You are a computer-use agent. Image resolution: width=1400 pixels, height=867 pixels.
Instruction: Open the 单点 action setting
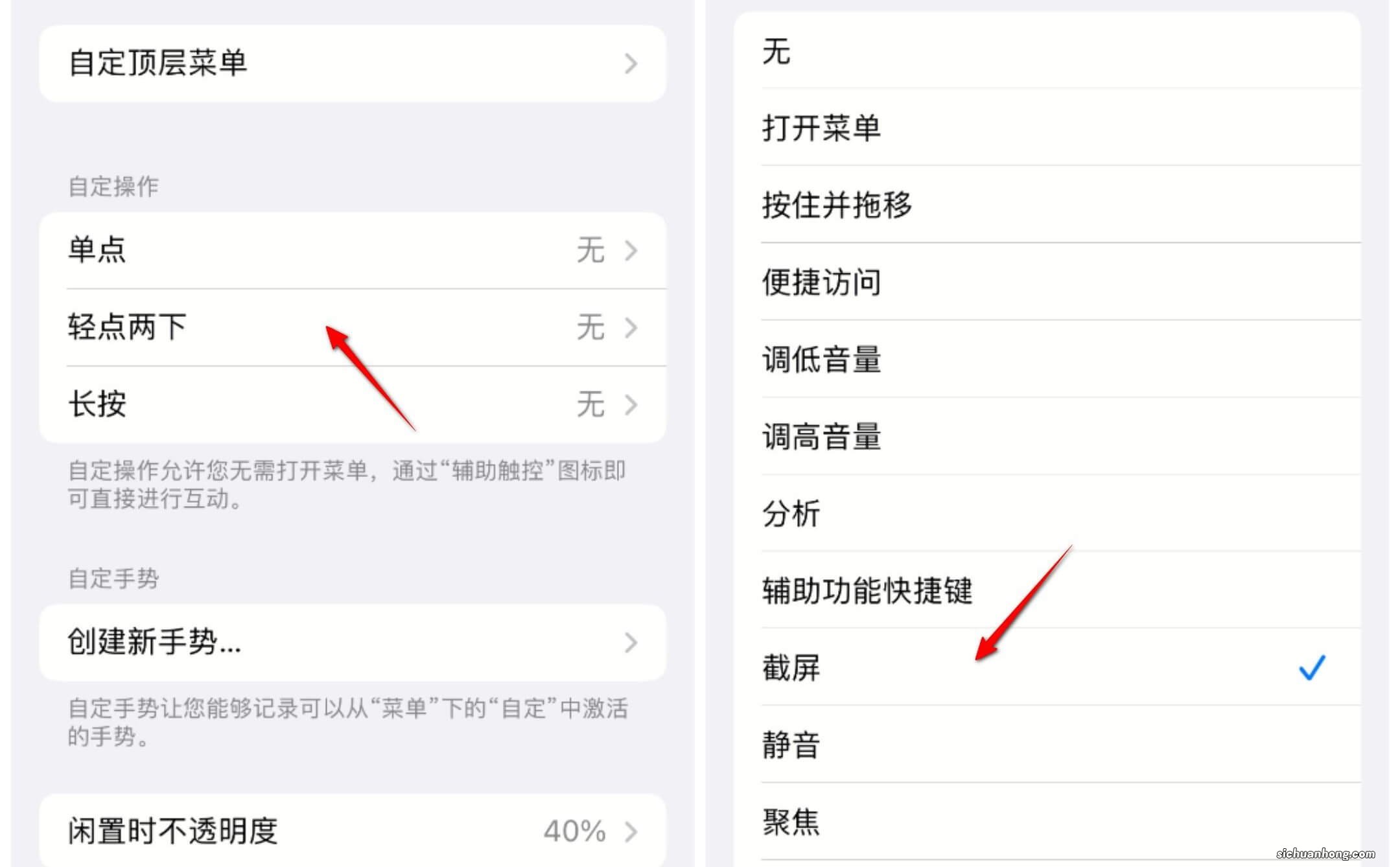[x=353, y=250]
